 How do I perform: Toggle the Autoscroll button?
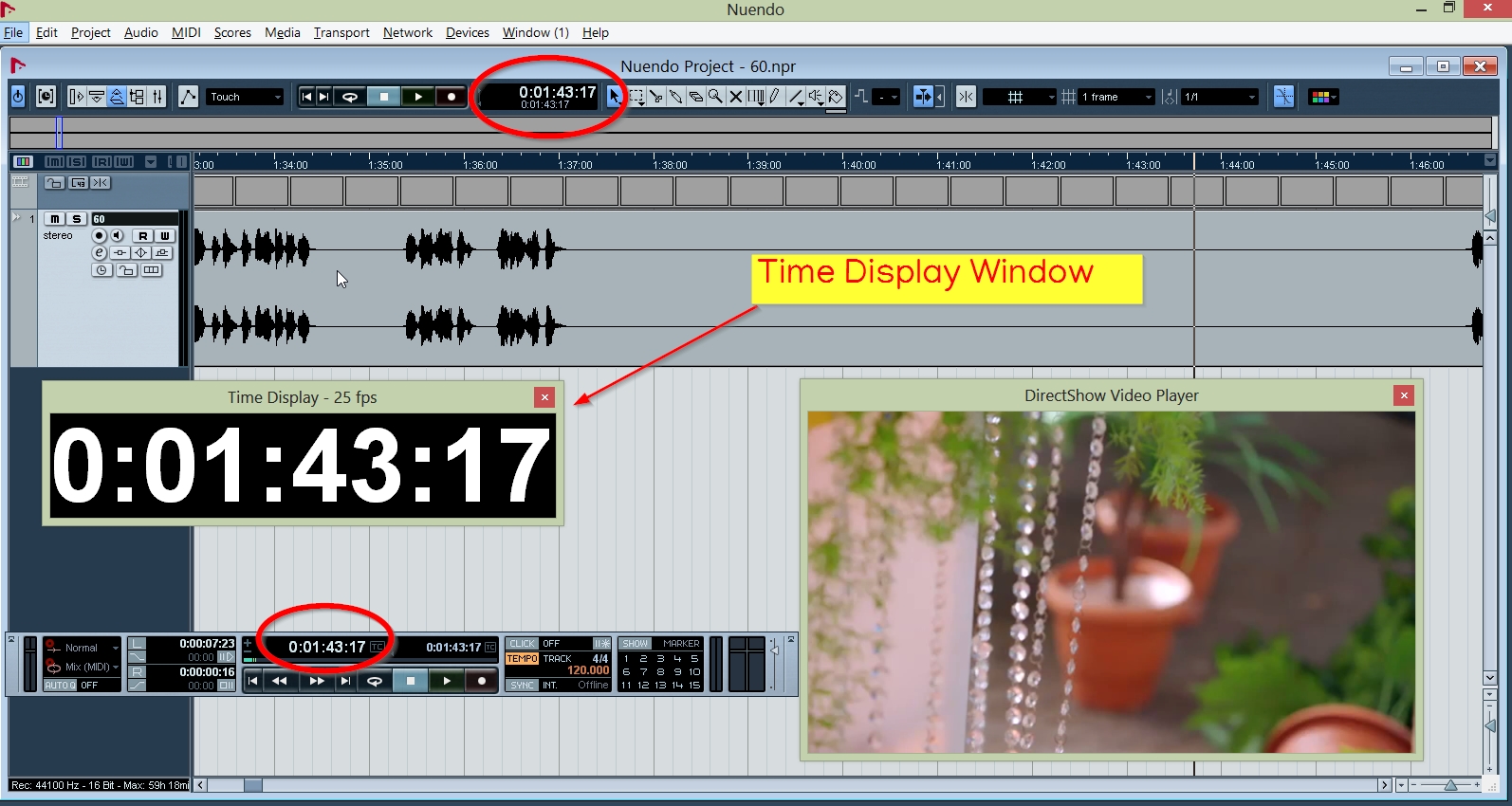pos(923,97)
